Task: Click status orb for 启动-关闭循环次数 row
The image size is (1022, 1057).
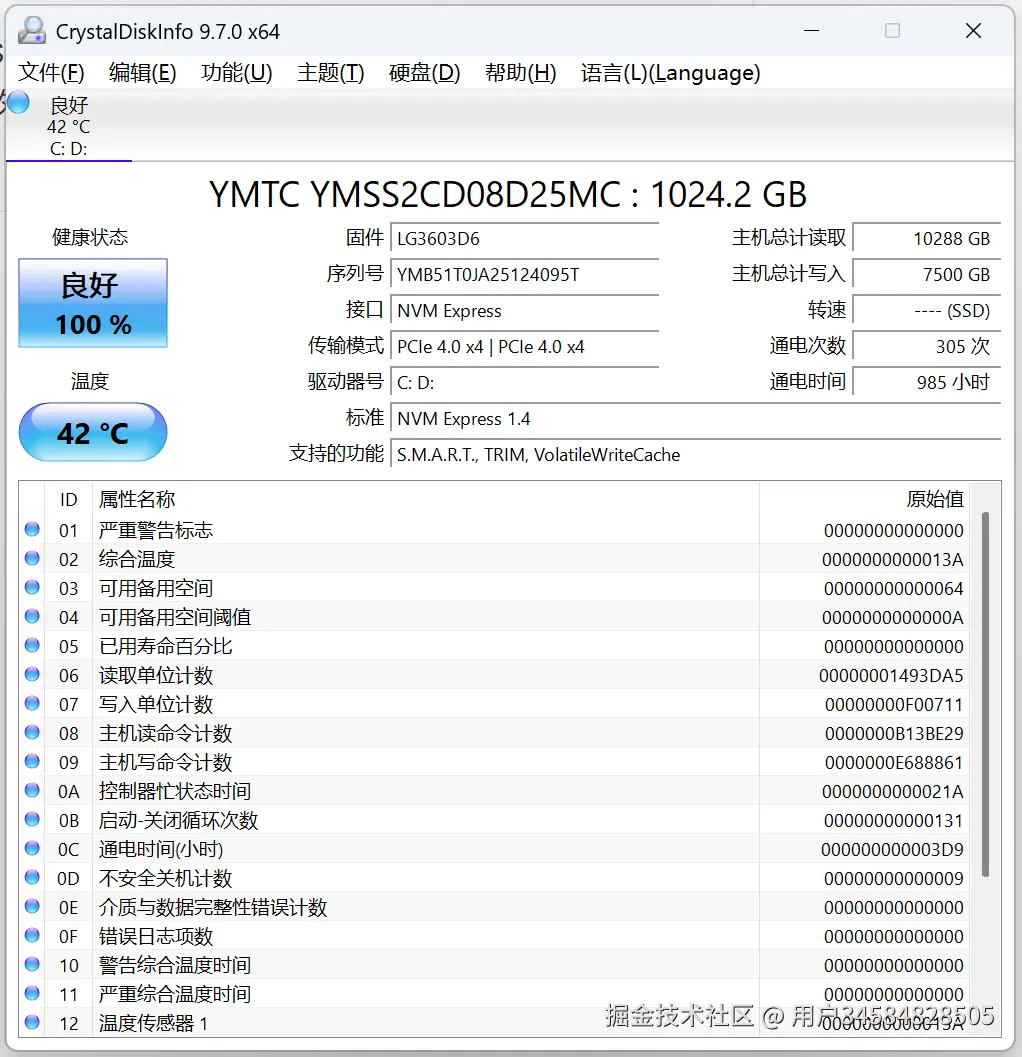Action: pos(32,819)
